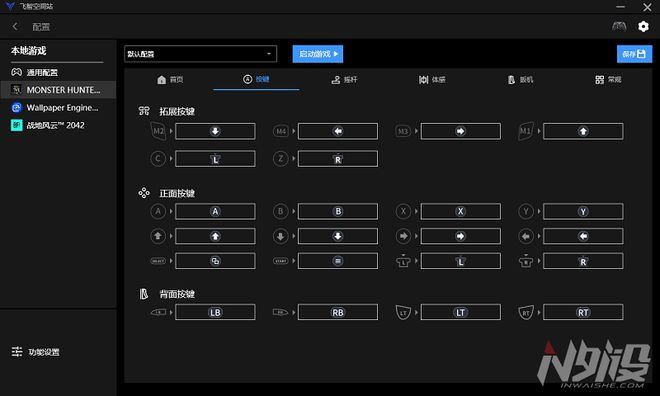Switch to the trigger tab
This screenshot has height=396, width=660.
click(x=520, y=80)
